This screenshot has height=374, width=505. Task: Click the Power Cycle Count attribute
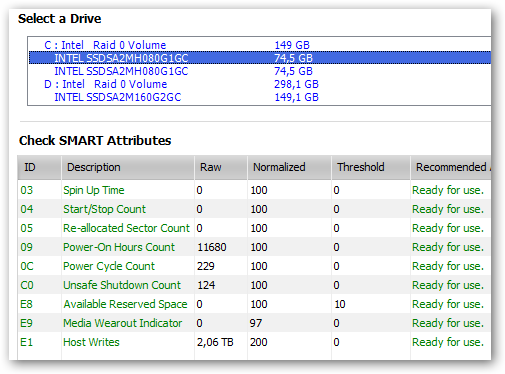pos(109,266)
